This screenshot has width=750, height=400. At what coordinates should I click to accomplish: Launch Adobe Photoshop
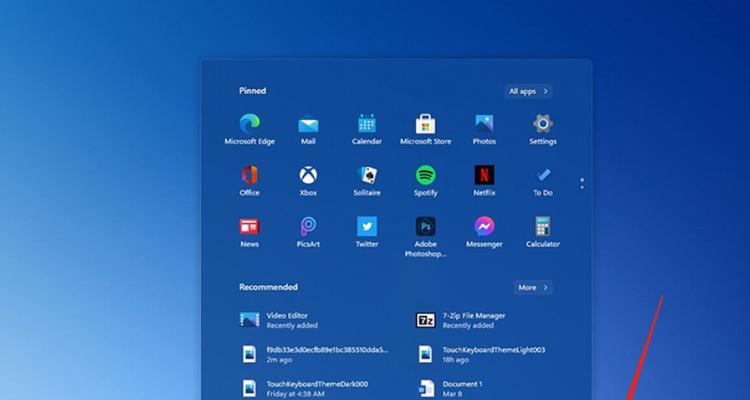tap(425, 237)
